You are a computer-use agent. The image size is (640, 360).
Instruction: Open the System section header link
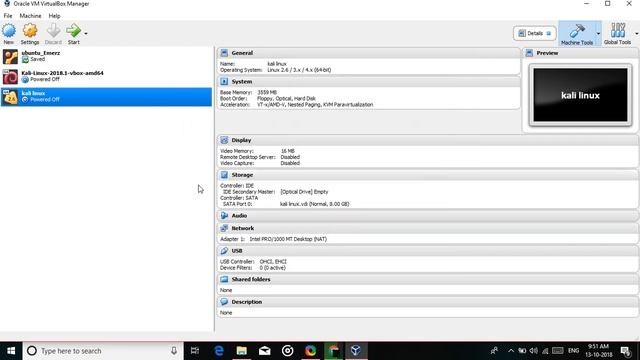point(242,82)
